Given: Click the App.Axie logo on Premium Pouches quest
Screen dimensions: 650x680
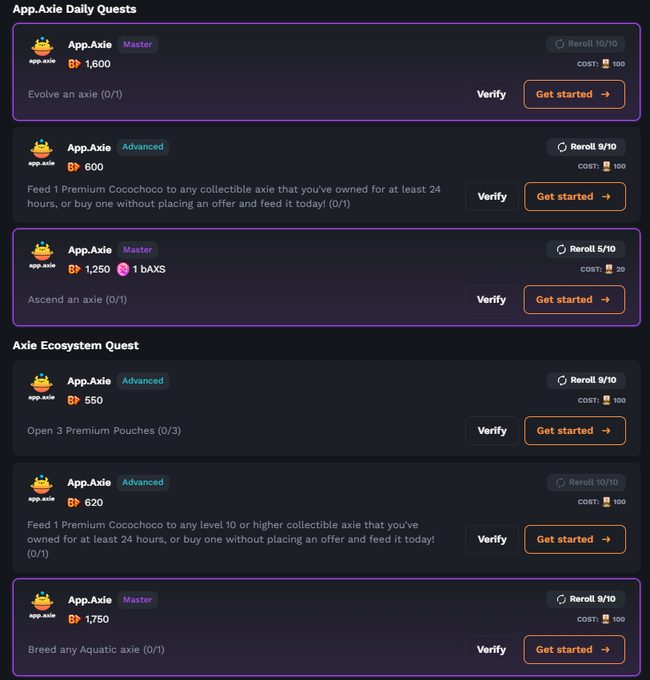Looking at the screenshot, I should (42, 387).
